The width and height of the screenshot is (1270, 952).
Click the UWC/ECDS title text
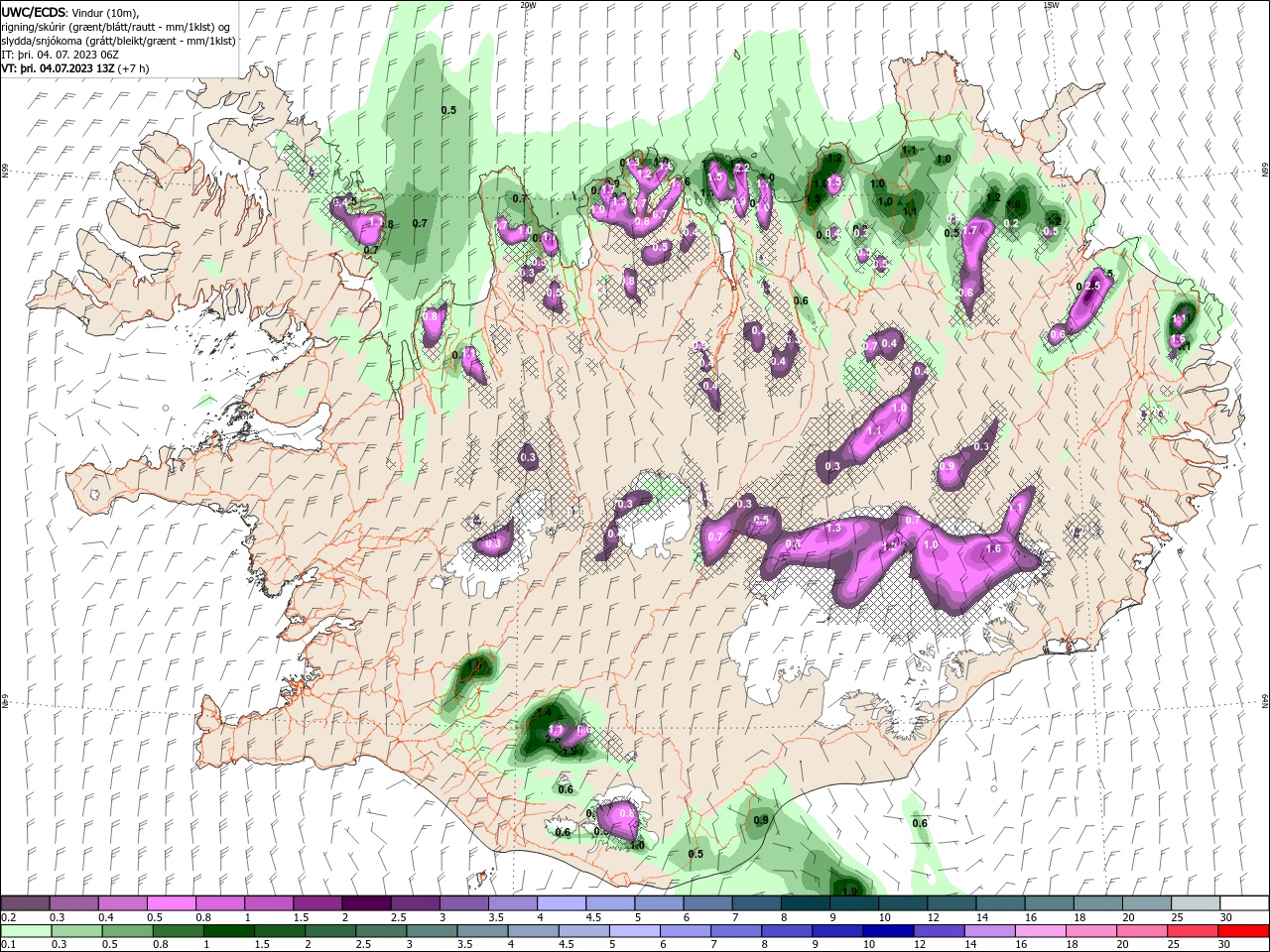click(x=34, y=11)
